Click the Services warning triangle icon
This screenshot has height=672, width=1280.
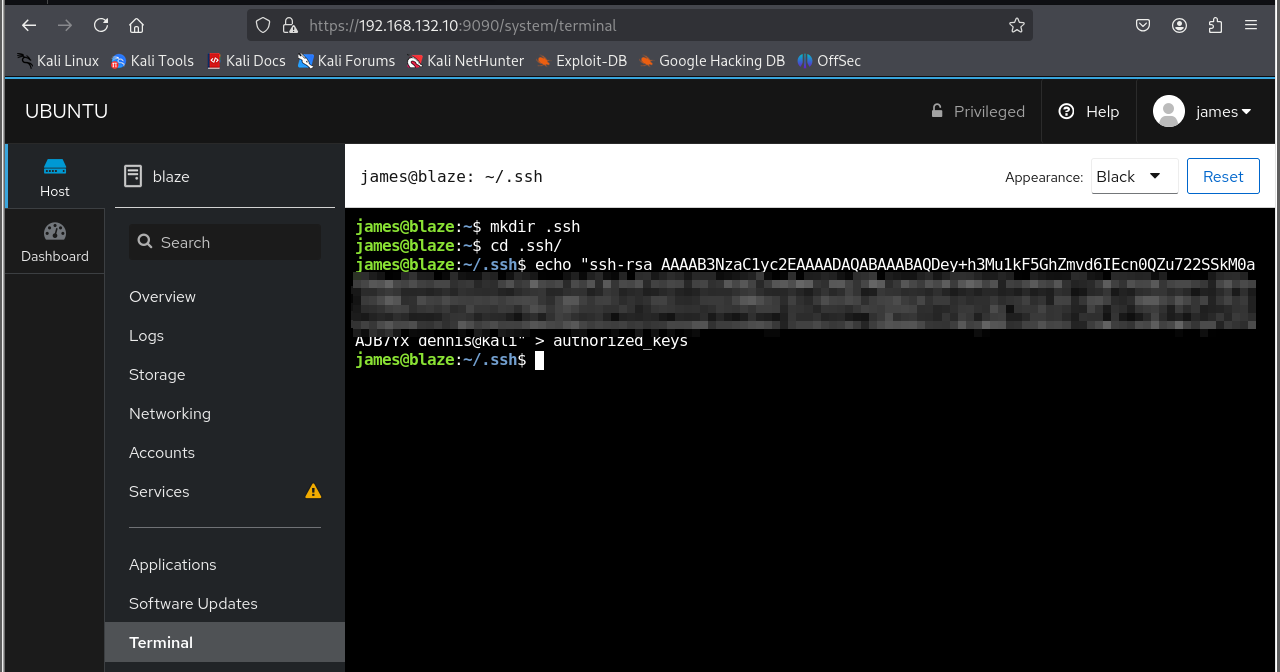313,491
